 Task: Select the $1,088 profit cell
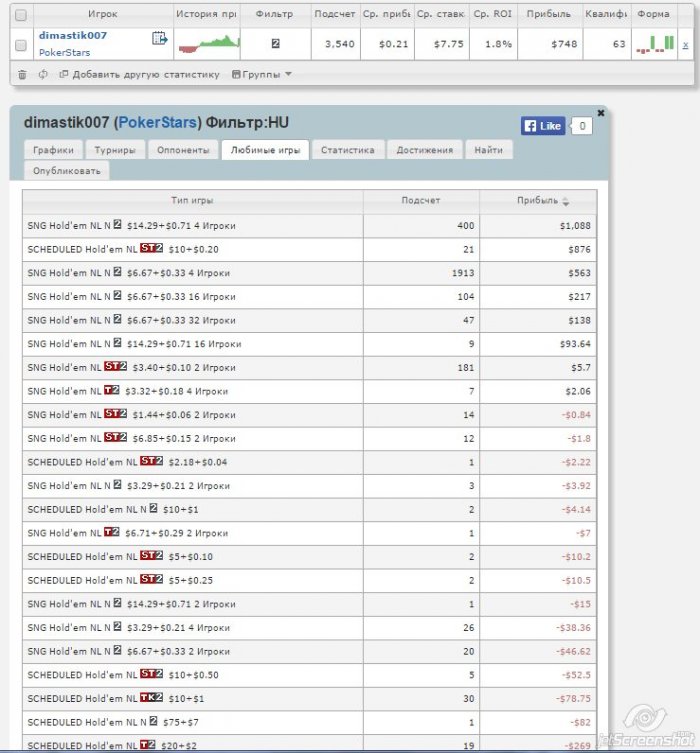coord(538,226)
